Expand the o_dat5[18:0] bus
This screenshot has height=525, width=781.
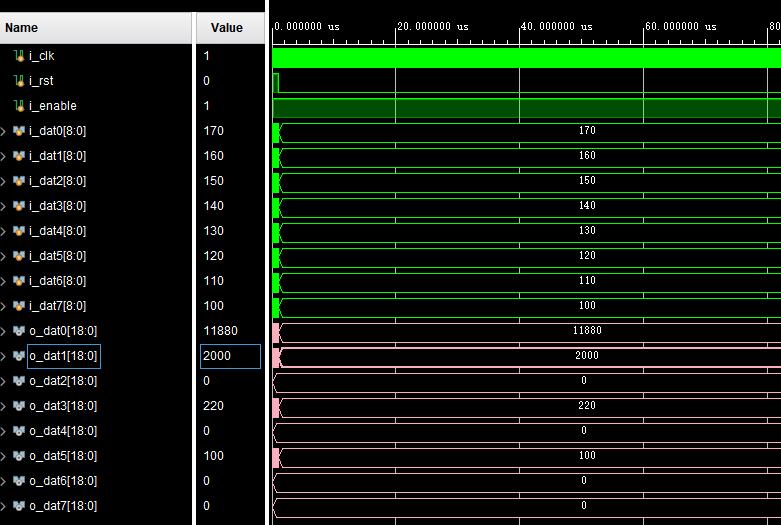coord(3,456)
